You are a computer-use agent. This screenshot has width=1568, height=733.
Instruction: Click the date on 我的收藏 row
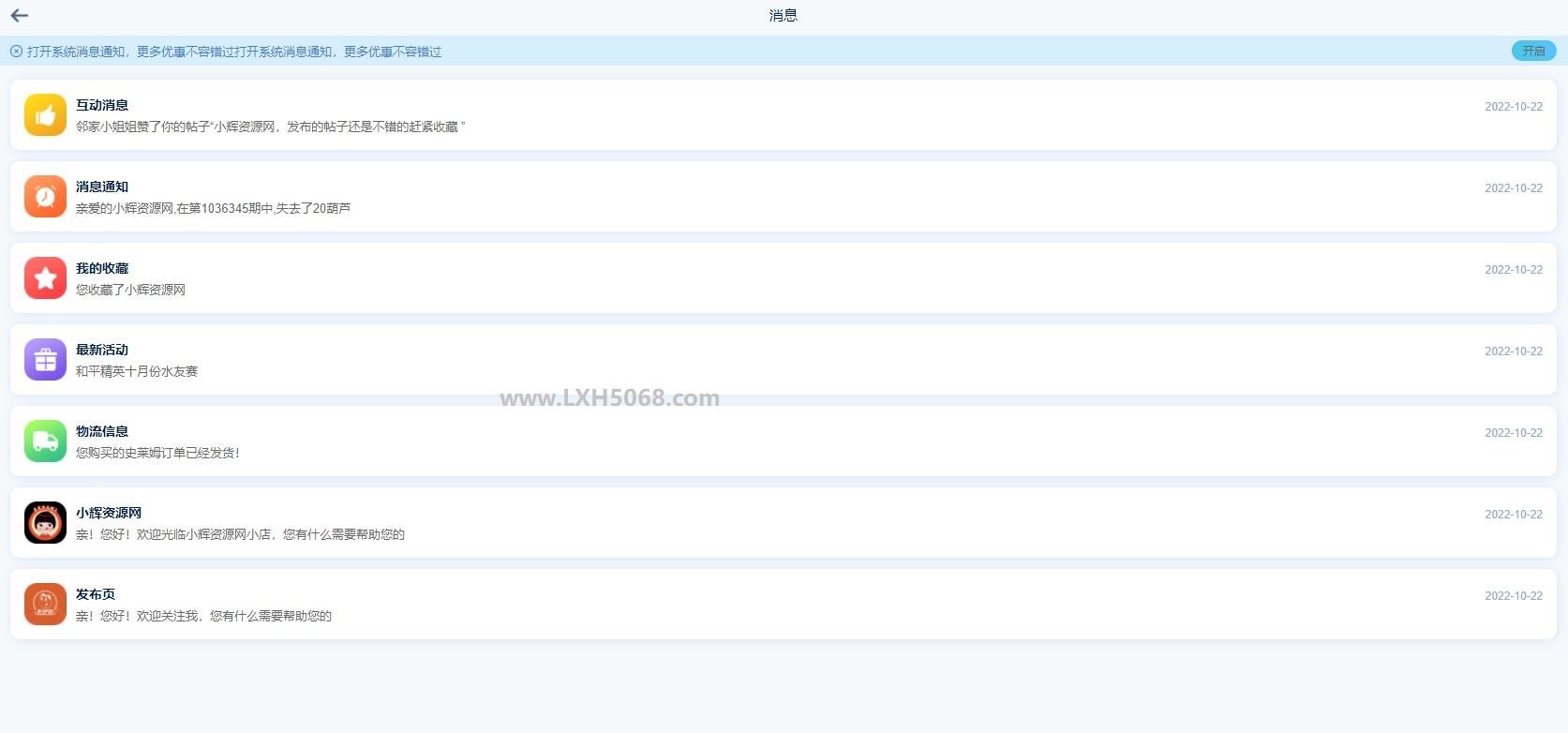coord(1513,270)
